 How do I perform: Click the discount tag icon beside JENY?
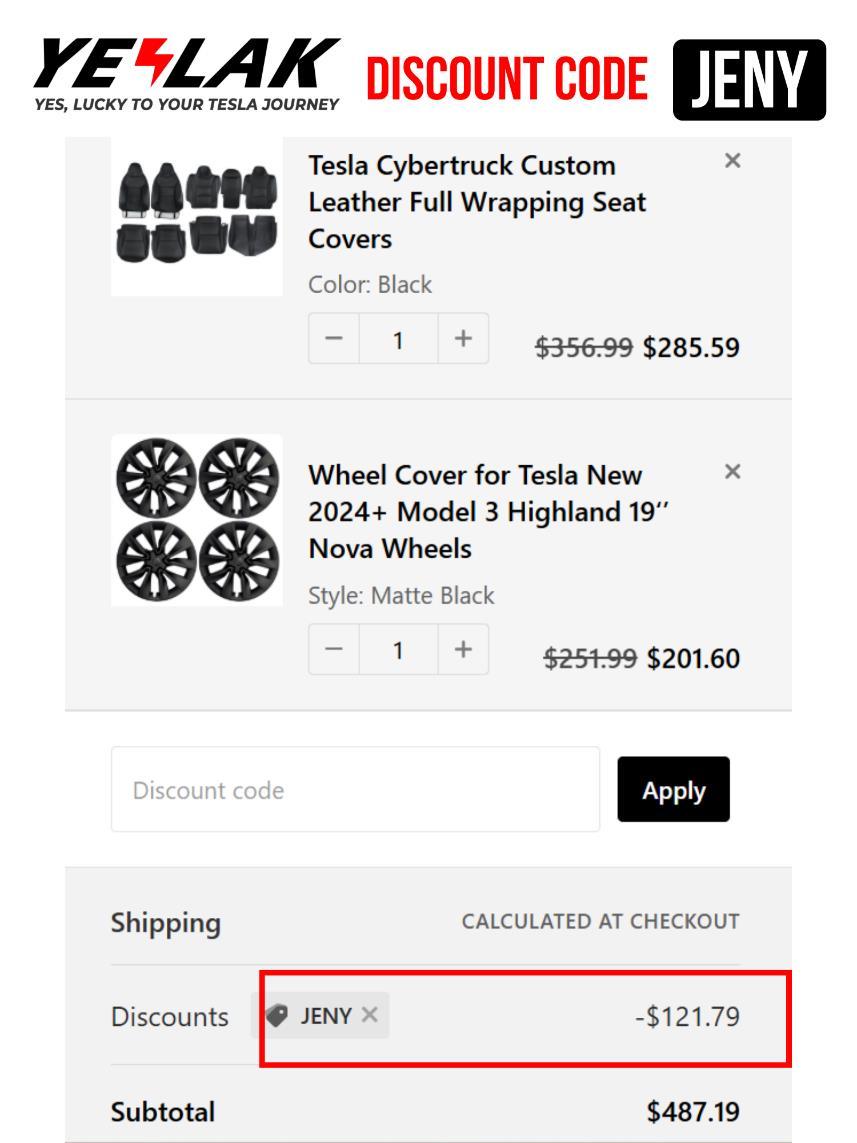pyautogui.click(x=278, y=1016)
